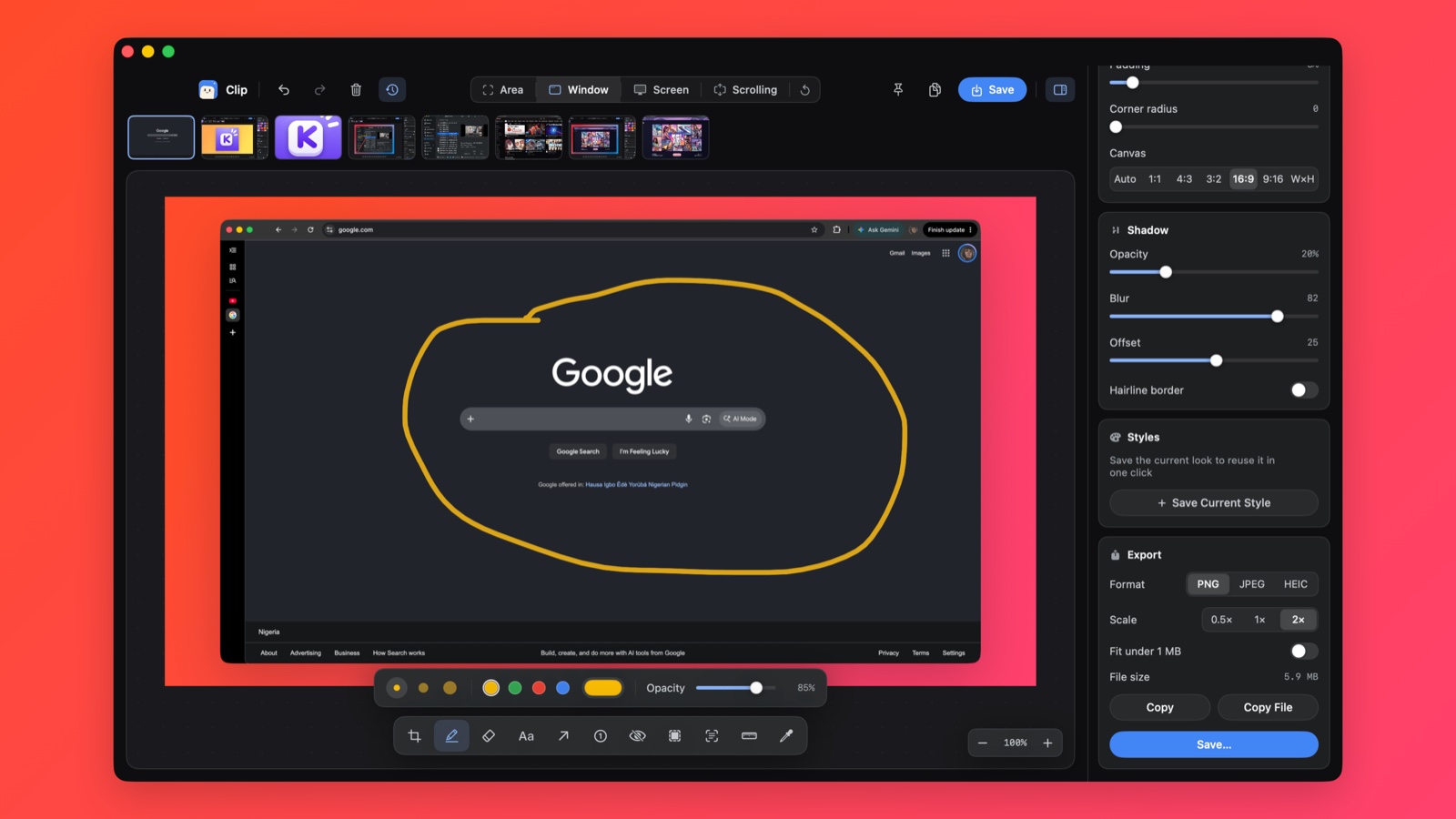The image size is (1456, 819).
Task: Pin the screenshot with pin icon
Action: [x=898, y=90]
